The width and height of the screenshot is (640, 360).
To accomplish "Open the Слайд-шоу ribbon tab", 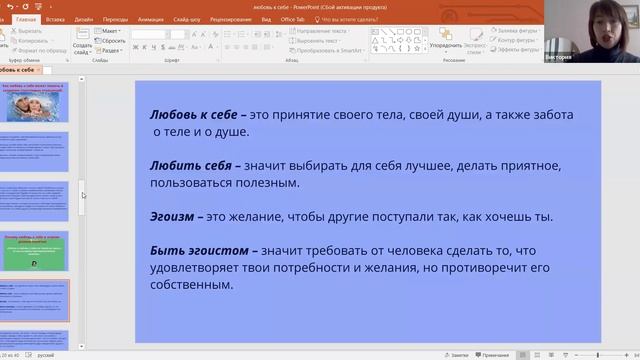I will [x=187, y=19].
